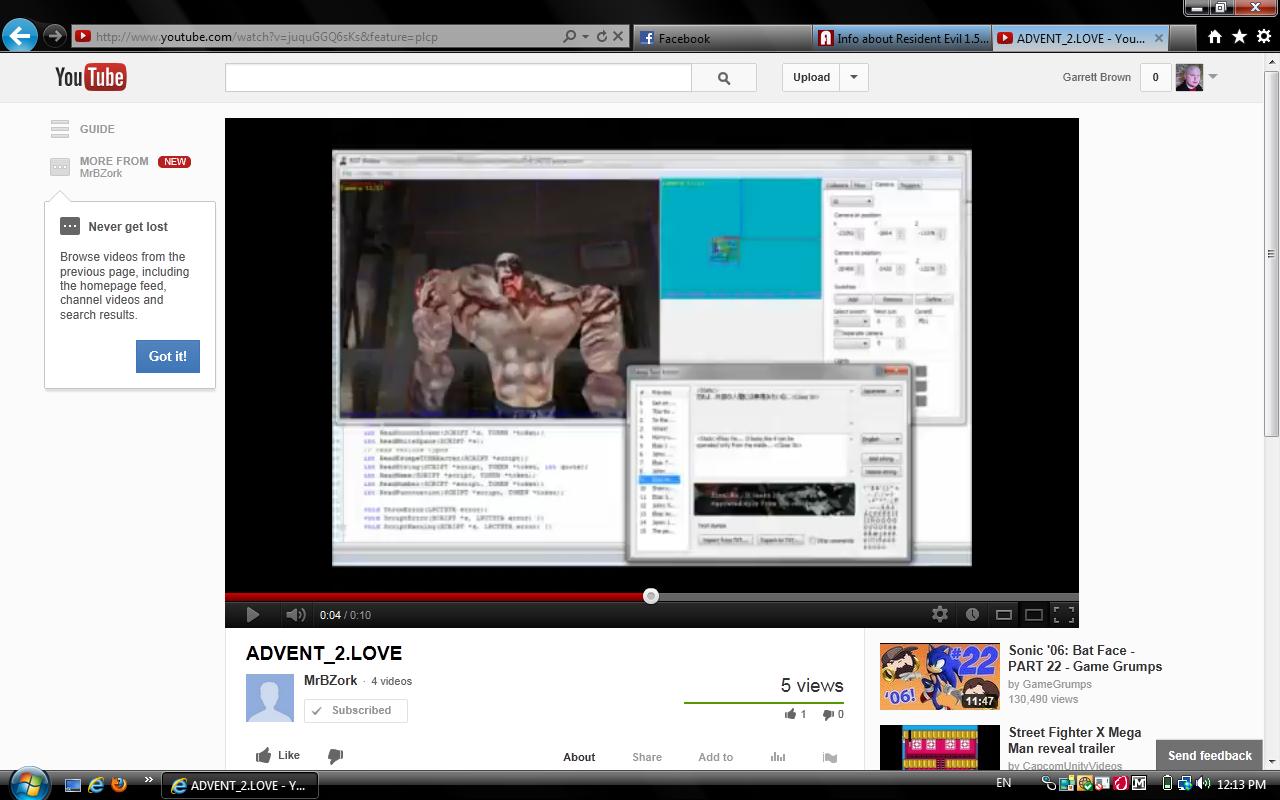The width and height of the screenshot is (1280, 800).
Task: Click the Got it! button
Action: (x=168, y=356)
